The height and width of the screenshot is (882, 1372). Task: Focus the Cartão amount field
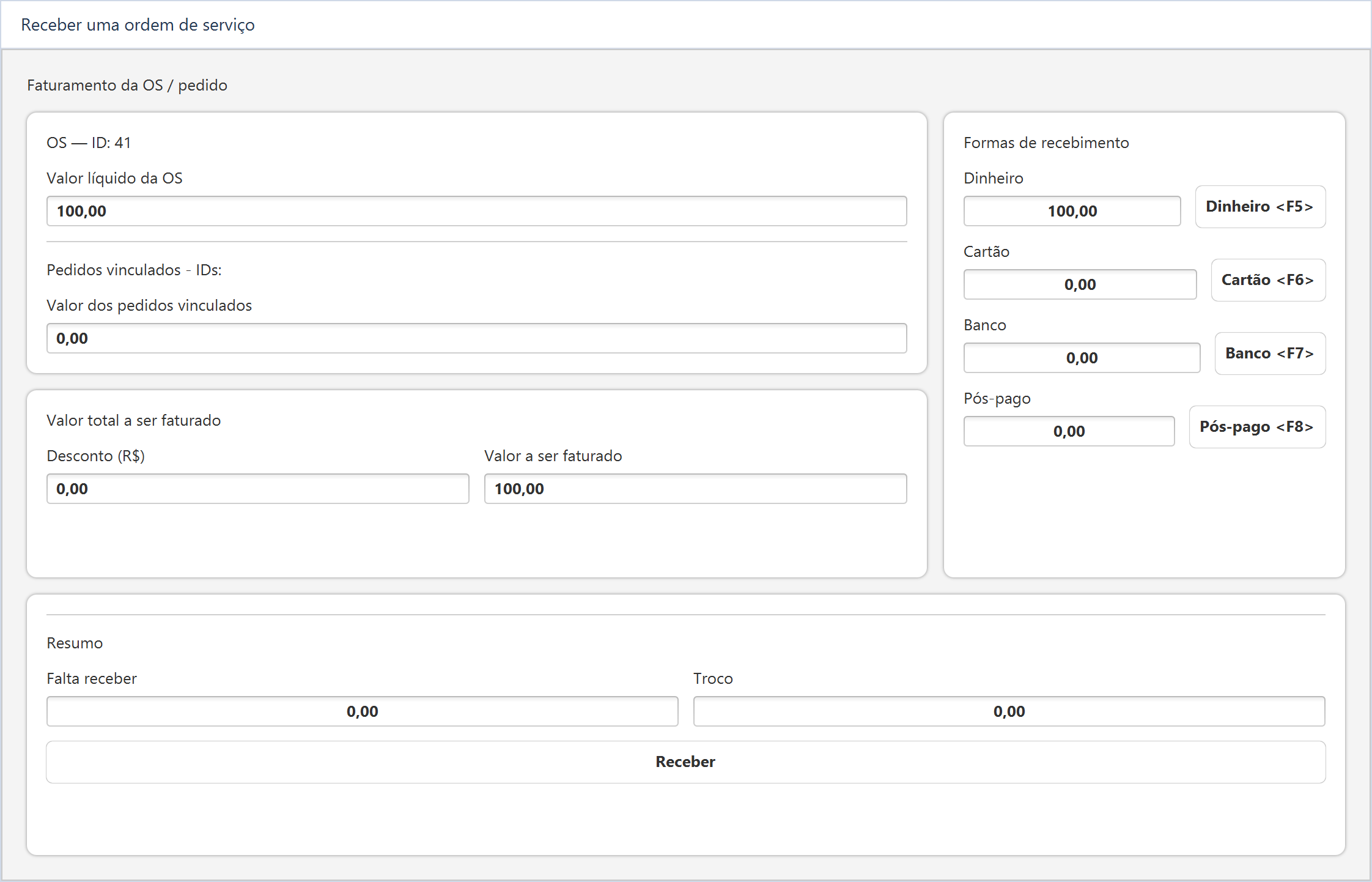click(x=1080, y=284)
